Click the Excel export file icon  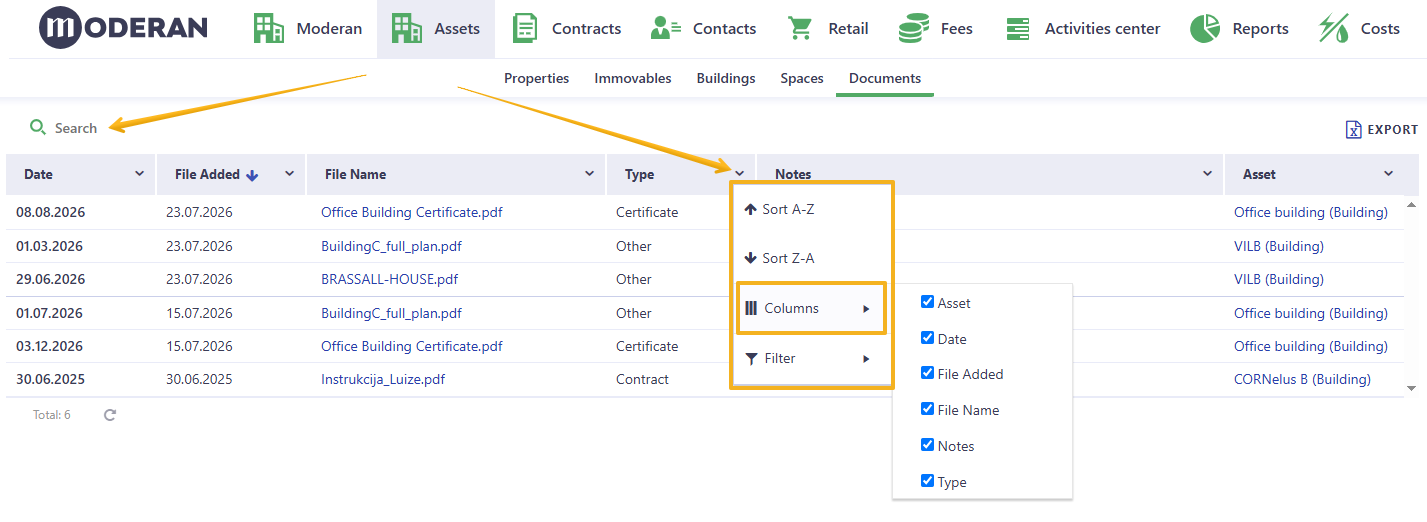pos(1353,129)
